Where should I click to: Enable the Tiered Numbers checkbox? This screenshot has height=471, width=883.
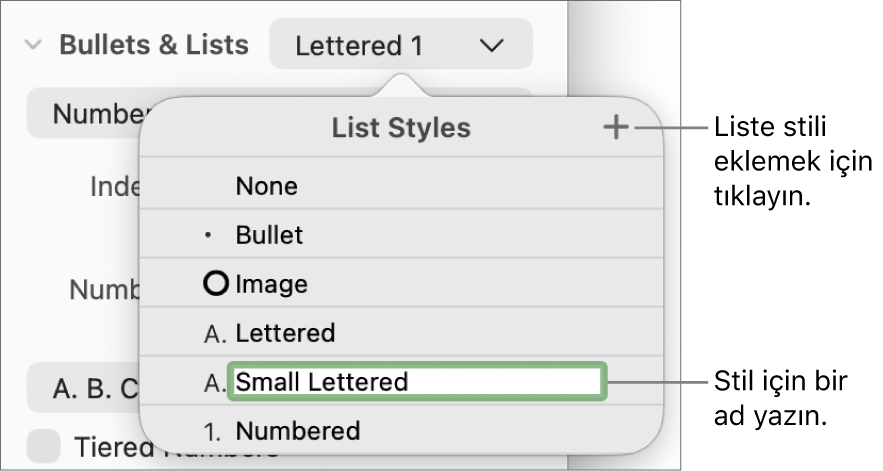(43, 447)
